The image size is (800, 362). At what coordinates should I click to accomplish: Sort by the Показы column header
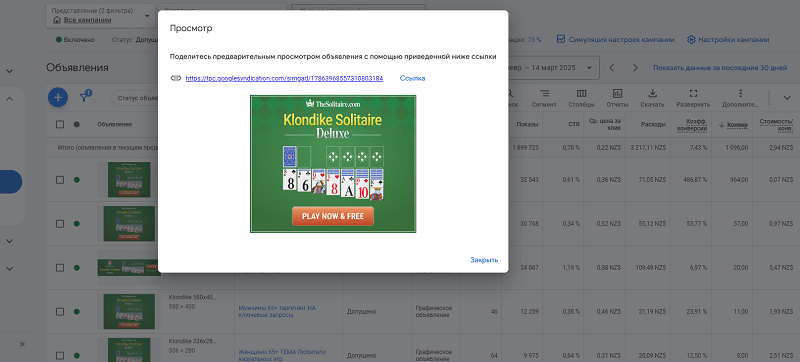527,124
